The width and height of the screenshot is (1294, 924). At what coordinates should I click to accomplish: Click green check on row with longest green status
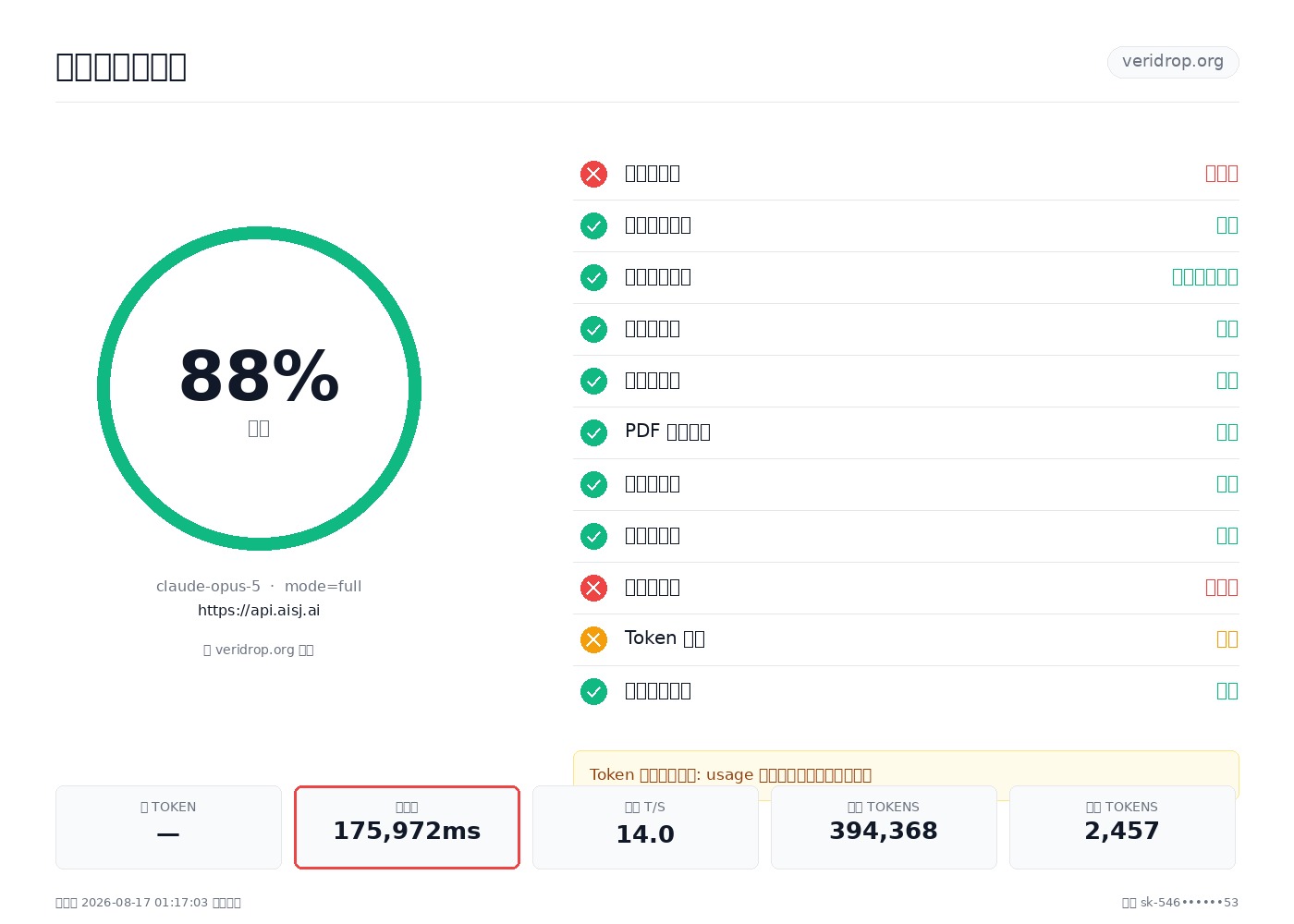pos(593,277)
